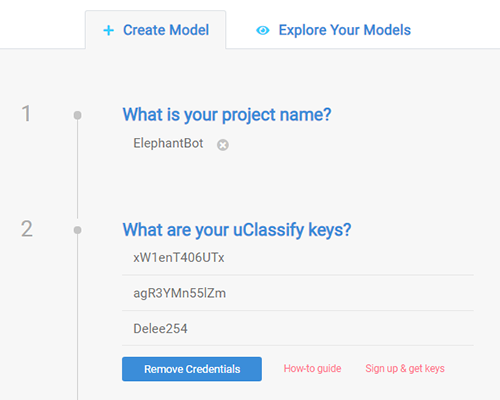Switch to the Explore Your Models tab
Image resolution: width=500 pixels, height=400 pixels.
click(333, 30)
